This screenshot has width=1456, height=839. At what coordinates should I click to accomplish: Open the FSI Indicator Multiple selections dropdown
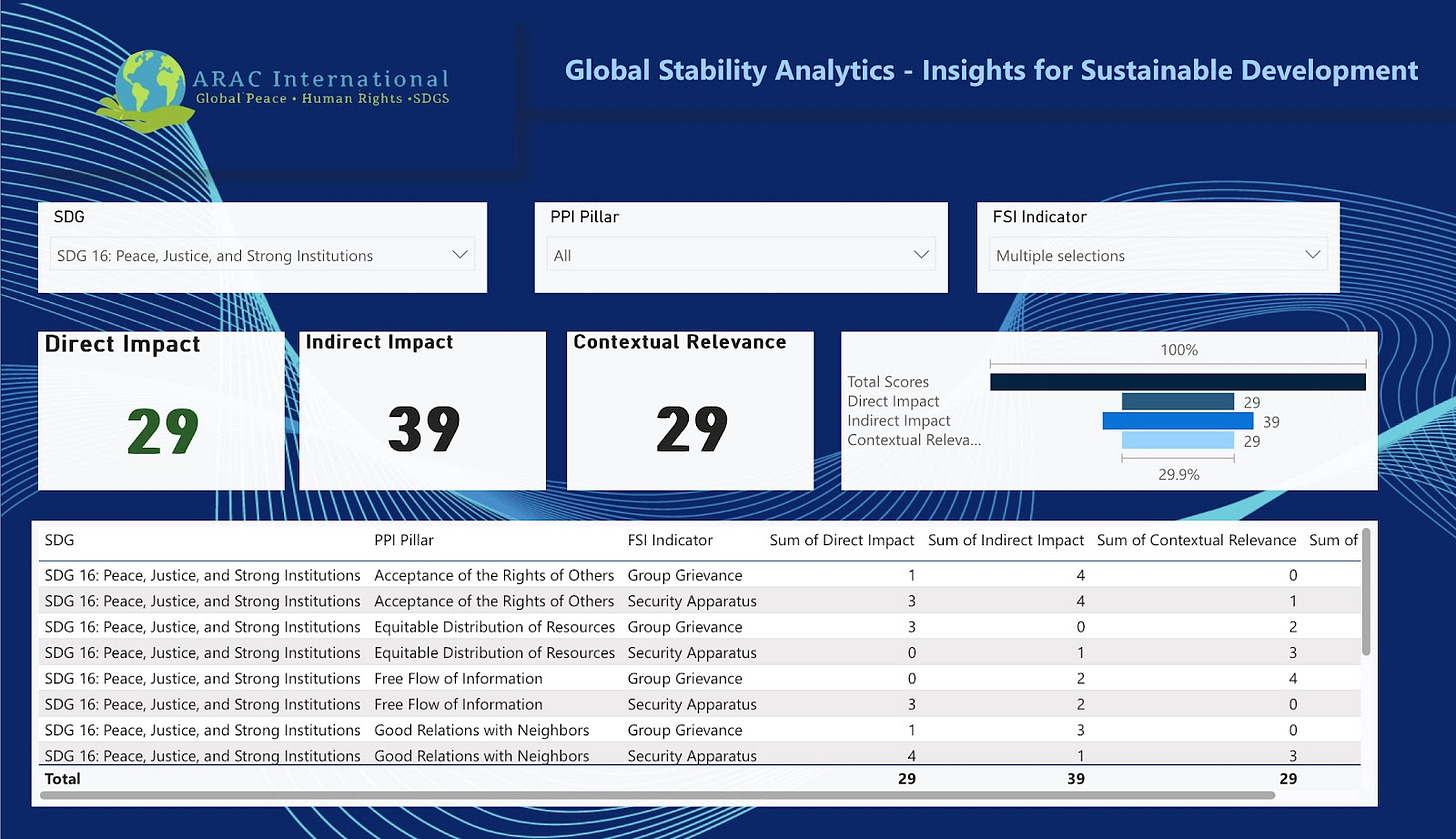tap(1158, 255)
